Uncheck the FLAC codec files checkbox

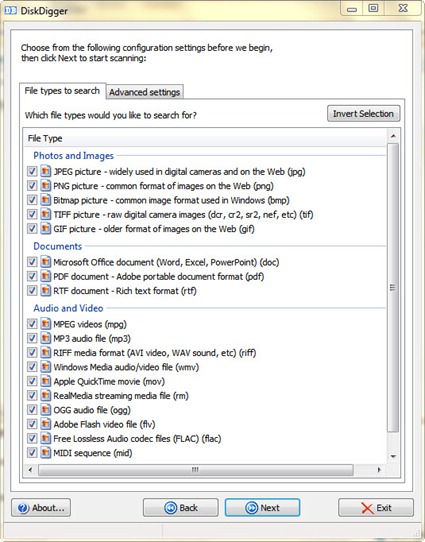32,439
